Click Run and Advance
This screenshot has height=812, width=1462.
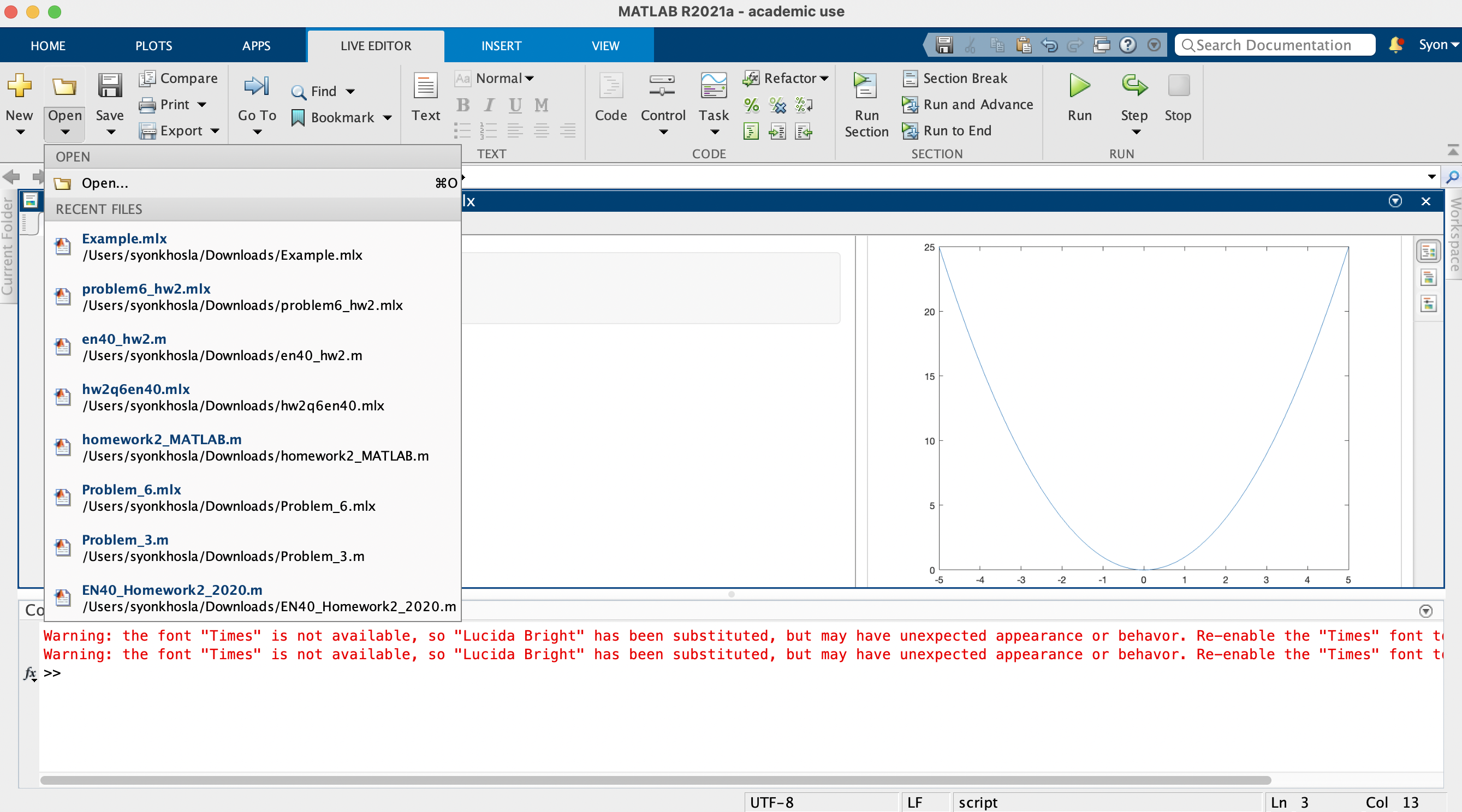tap(968, 104)
